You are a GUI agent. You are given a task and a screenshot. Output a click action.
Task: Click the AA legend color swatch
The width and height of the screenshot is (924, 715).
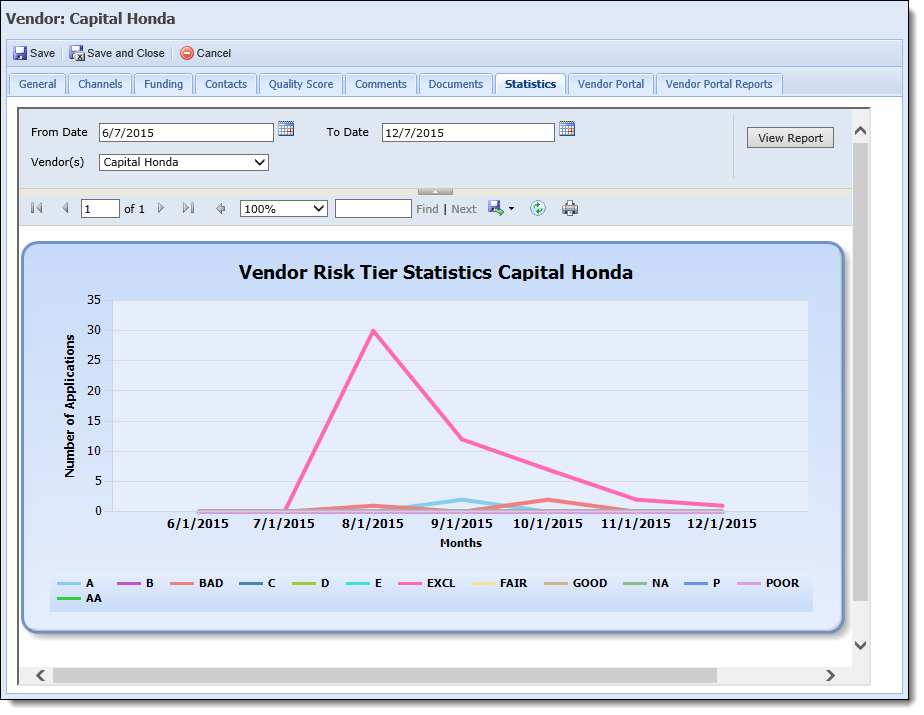click(x=69, y=599)
